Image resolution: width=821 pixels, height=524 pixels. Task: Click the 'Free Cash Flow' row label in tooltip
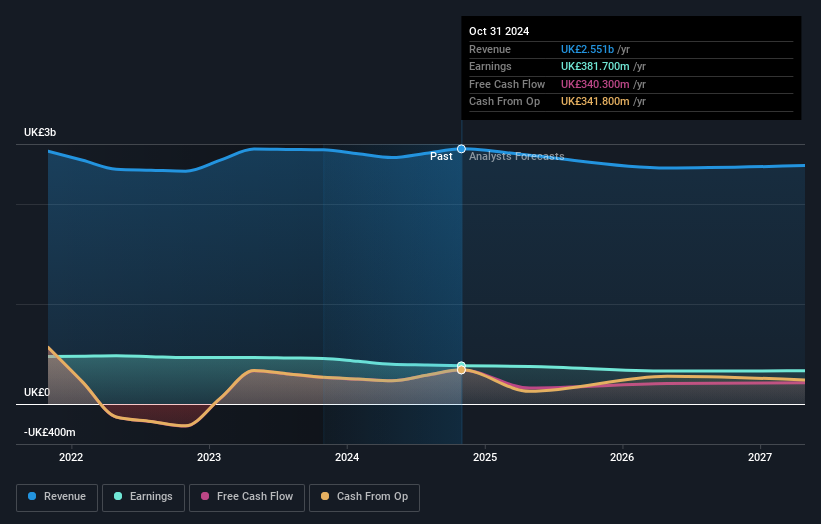point(507,84)
